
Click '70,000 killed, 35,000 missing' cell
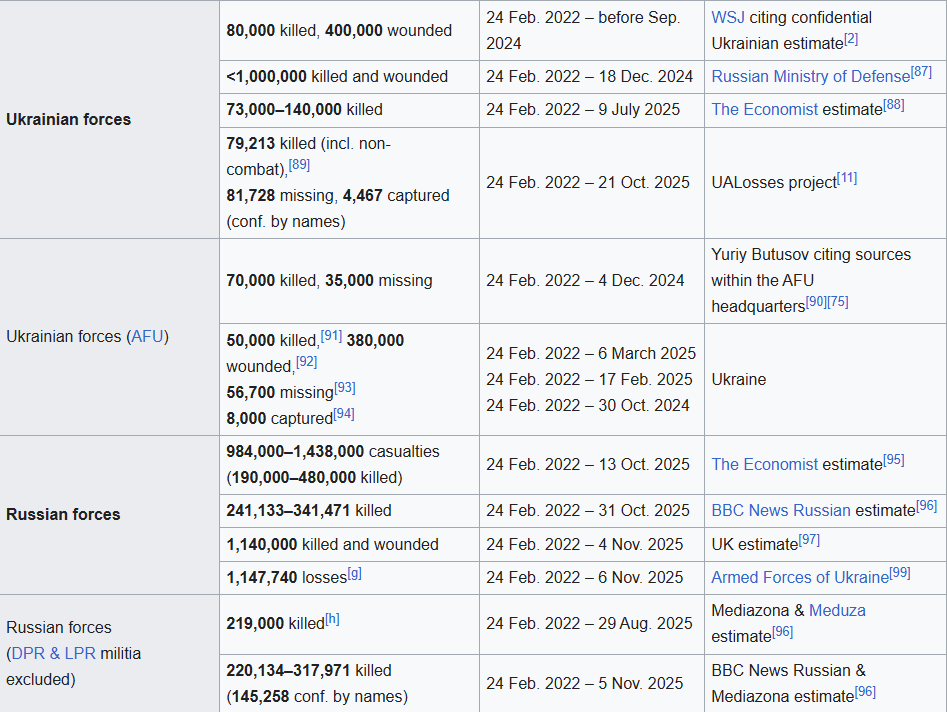(350, 281)
